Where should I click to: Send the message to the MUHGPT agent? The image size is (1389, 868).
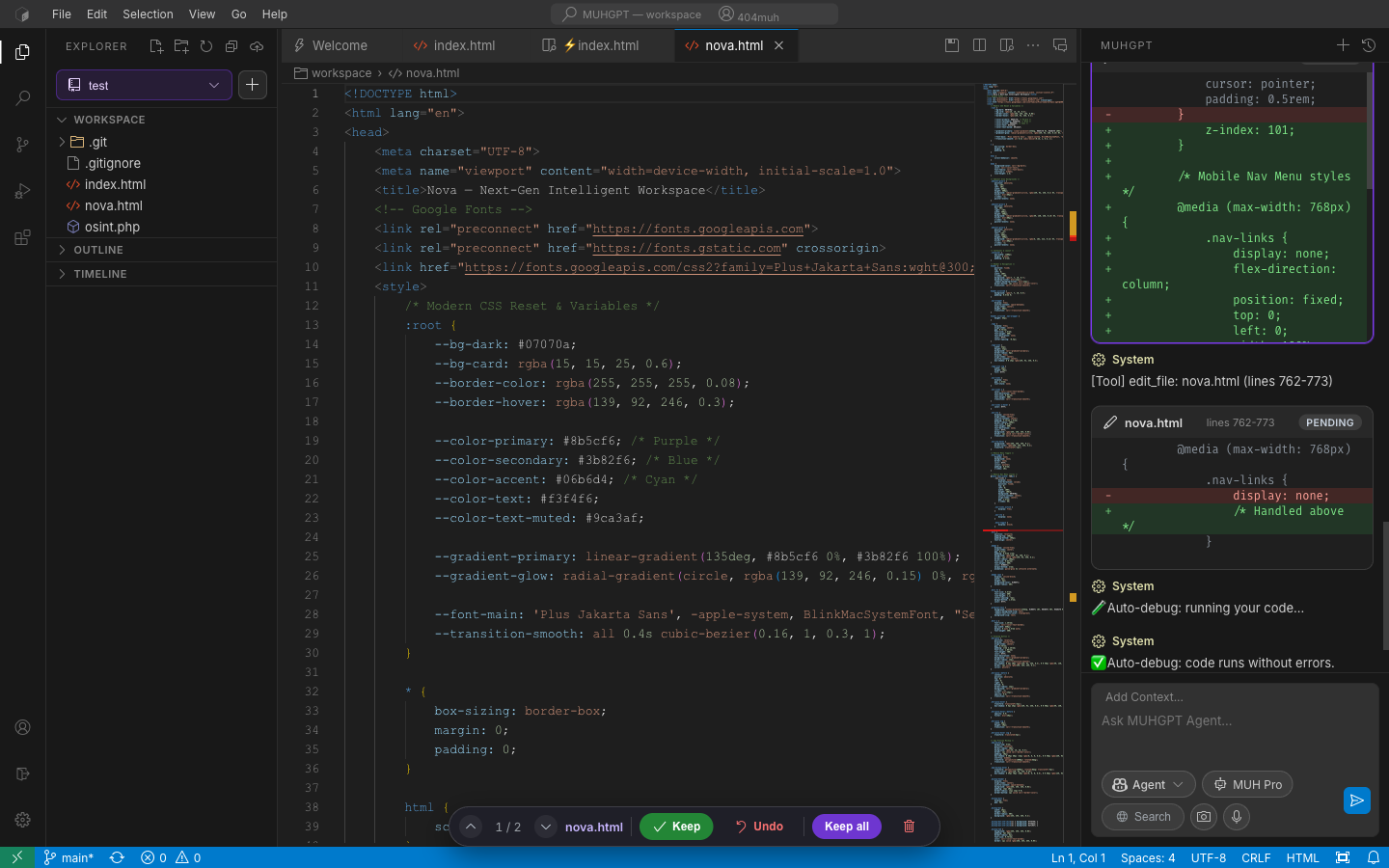coord(1357,800)
